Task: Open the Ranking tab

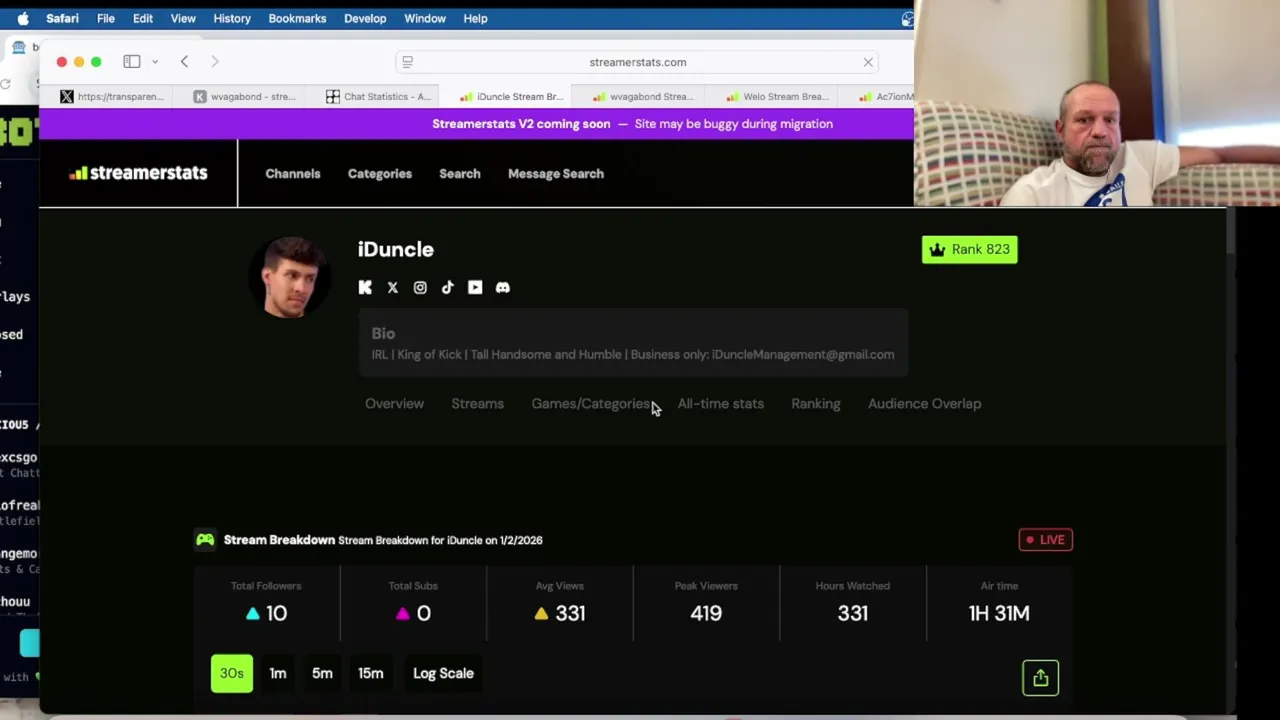Action: coord(815,404)
